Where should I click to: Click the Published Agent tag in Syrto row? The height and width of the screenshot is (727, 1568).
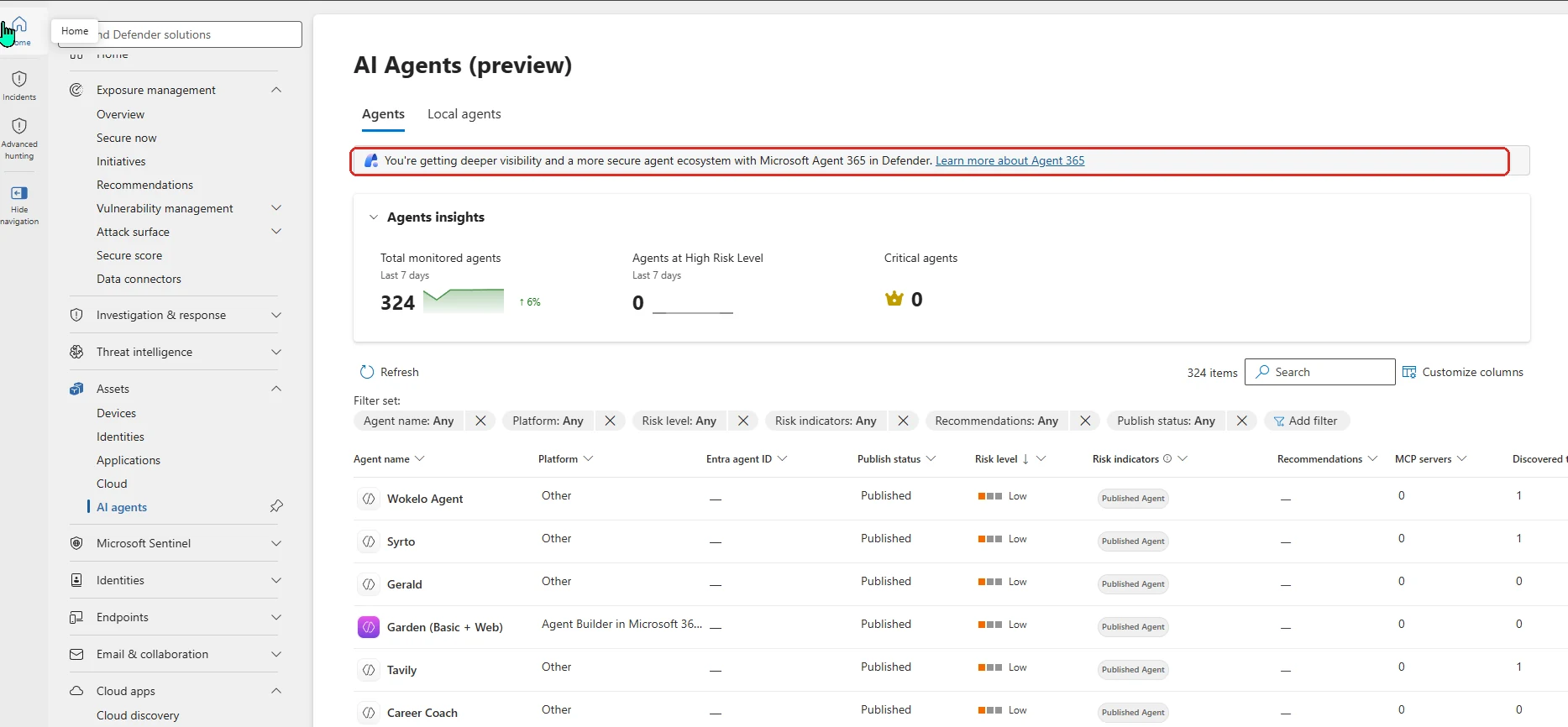[x=1133, y=541]
